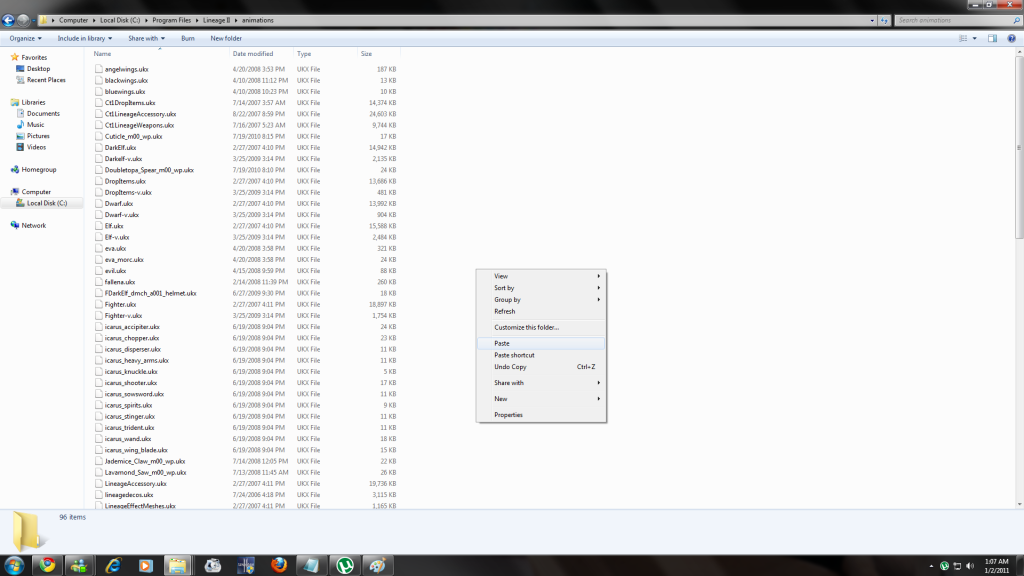Screen dimensions: 1024x576
Task: Toggle the preview pane icon
Action: [992, 38]
